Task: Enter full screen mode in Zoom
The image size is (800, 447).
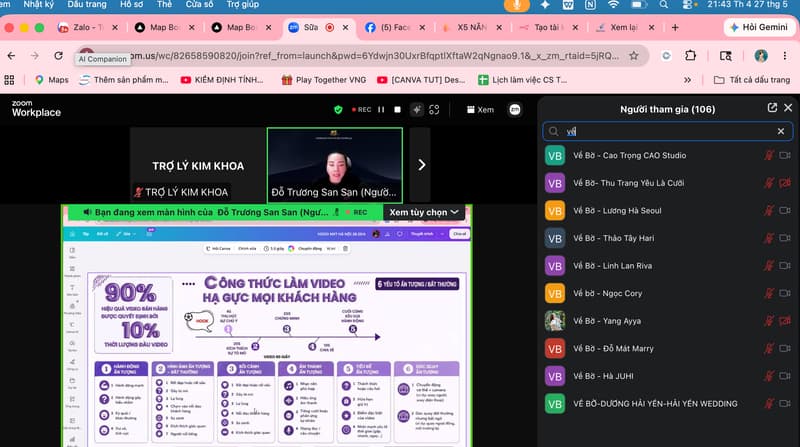Action: click(x=434, y=110)
